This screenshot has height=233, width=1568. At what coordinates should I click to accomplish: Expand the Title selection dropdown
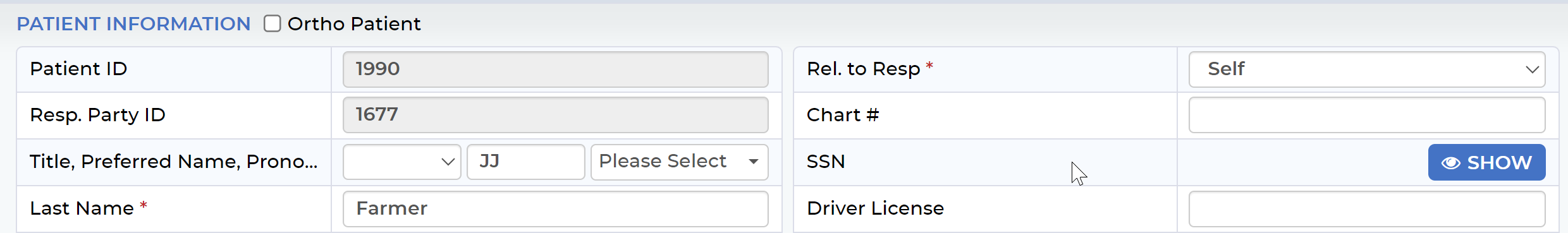[402, 162]
